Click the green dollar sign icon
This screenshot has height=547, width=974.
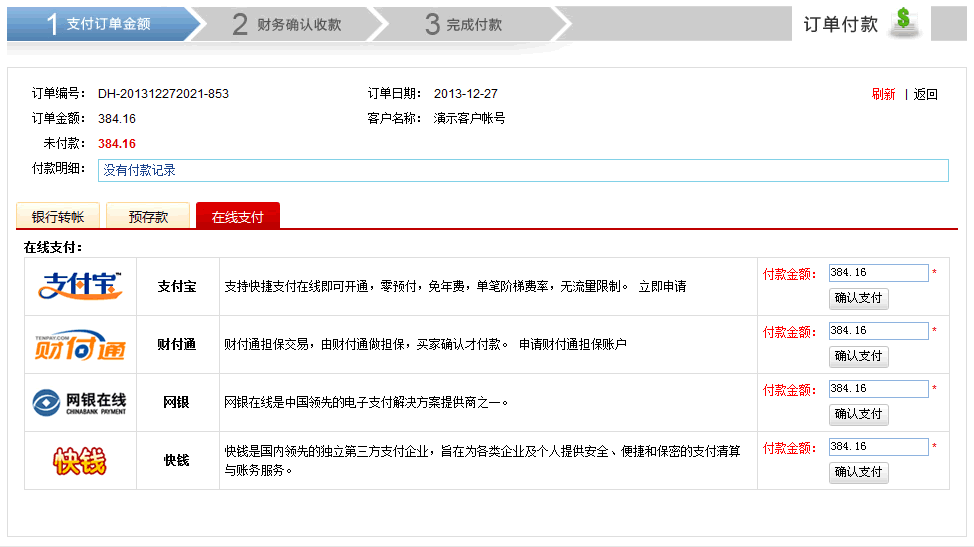pyautogui.click(x=904, y=22)
